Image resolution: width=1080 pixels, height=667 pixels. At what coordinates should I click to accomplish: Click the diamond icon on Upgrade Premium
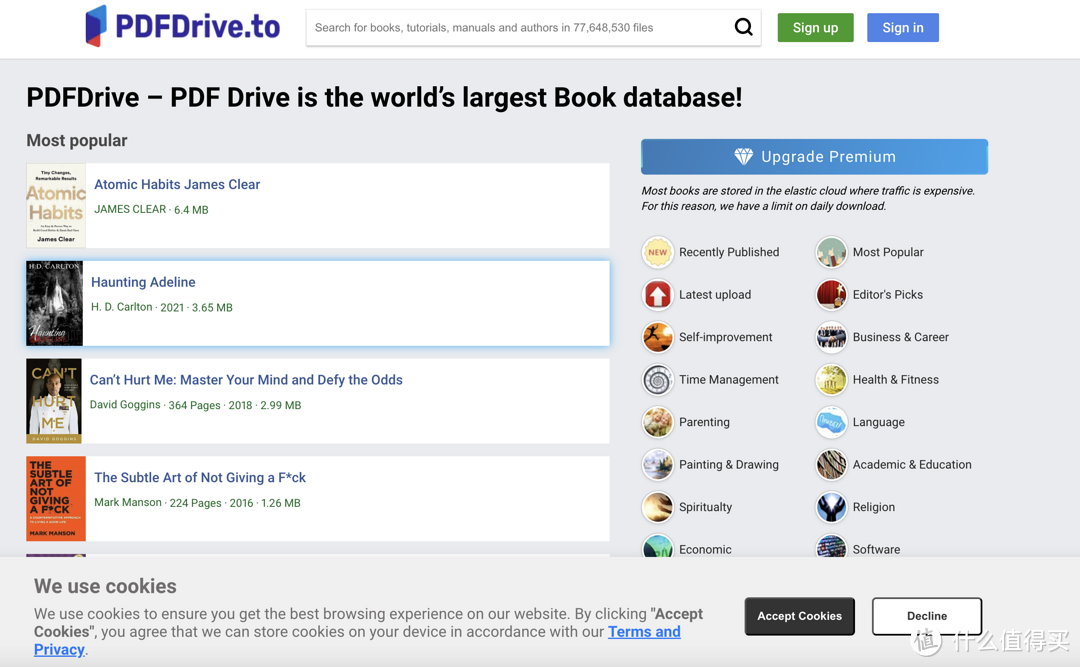[743, 156]
